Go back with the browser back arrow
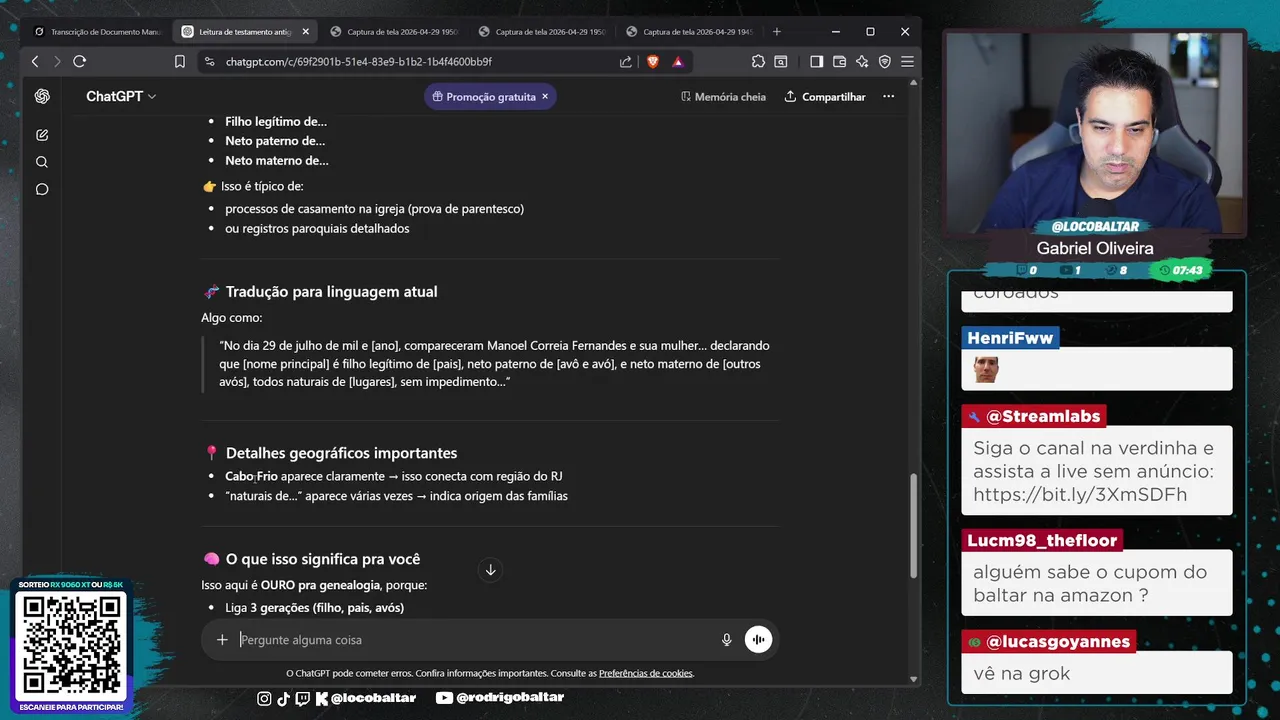 35,61
